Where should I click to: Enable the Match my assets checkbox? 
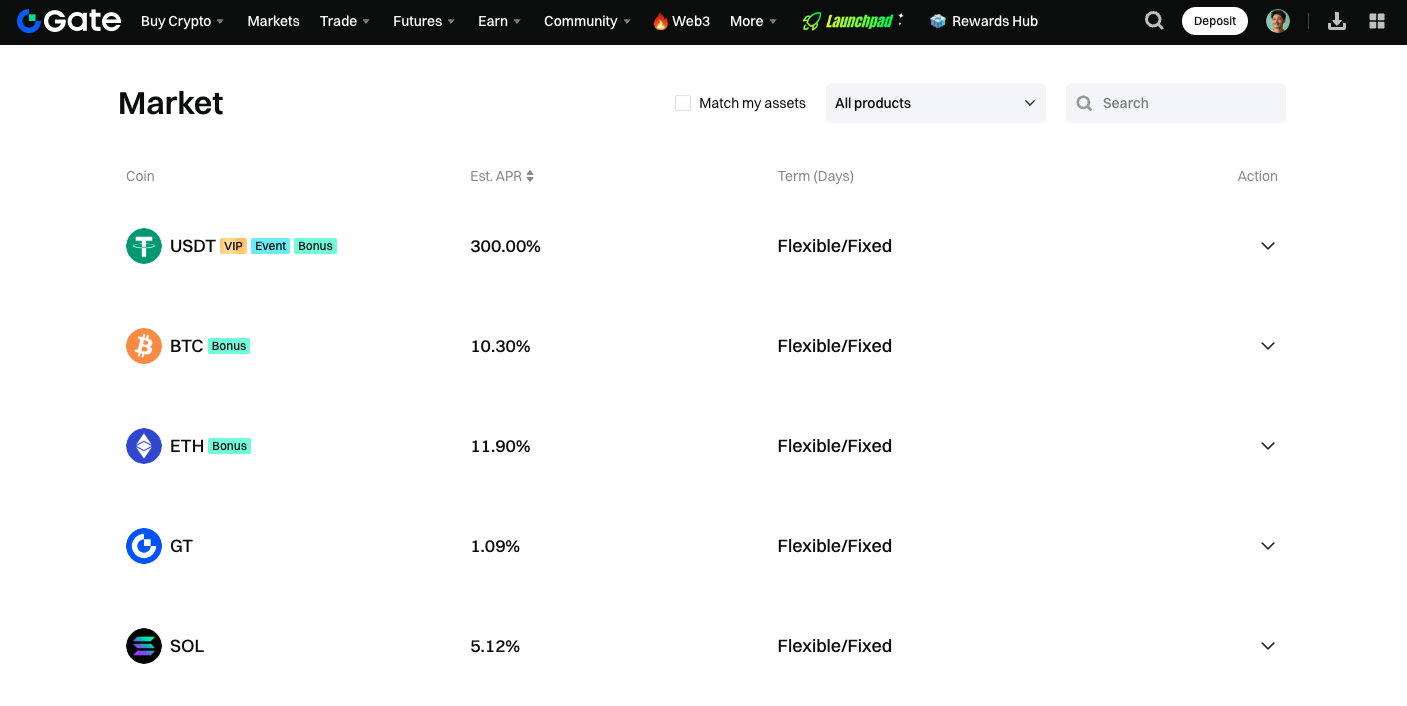click(683, 103)
